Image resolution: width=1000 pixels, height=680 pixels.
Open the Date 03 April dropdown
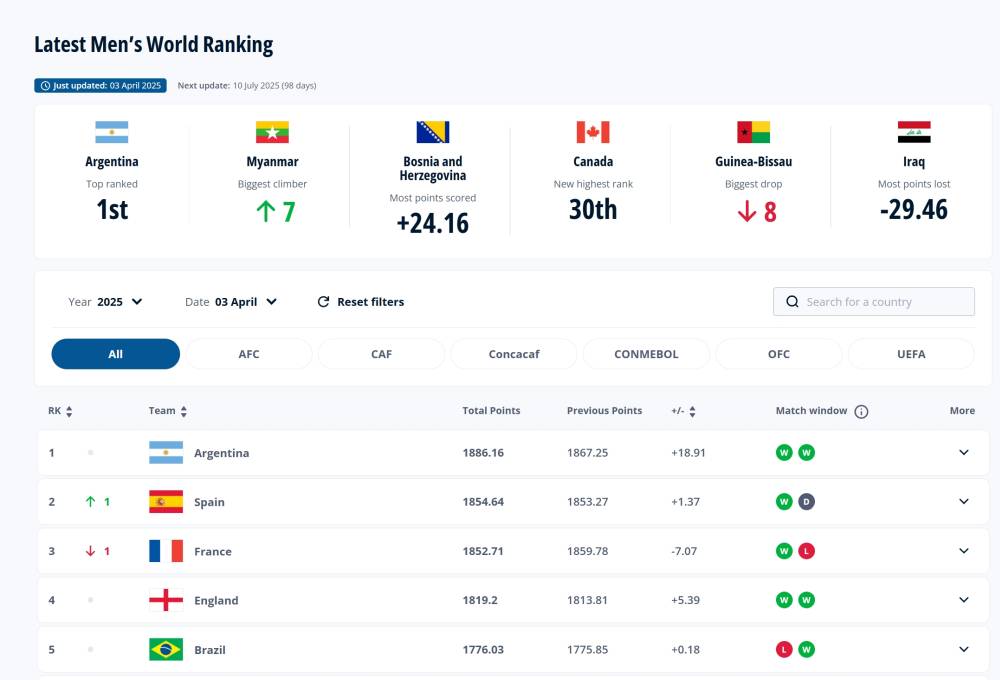tap(232, 302)
